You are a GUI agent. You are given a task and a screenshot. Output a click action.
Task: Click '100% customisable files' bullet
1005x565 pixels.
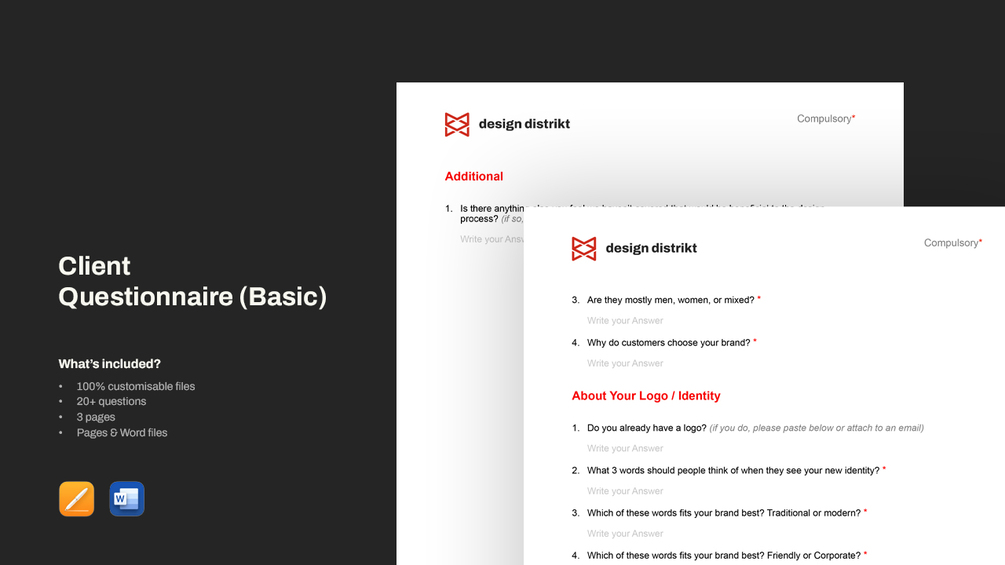pyautogui.click(x=136, y=386)
